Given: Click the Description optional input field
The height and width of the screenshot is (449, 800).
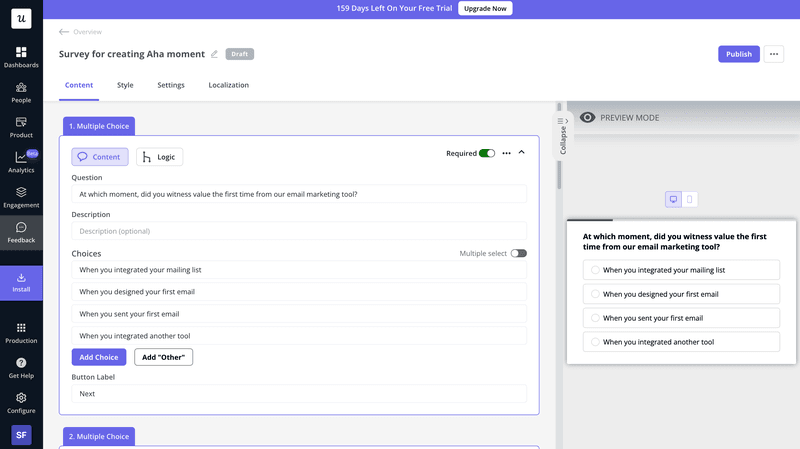Looking at the screenshot, I should [x=299, y=231].
